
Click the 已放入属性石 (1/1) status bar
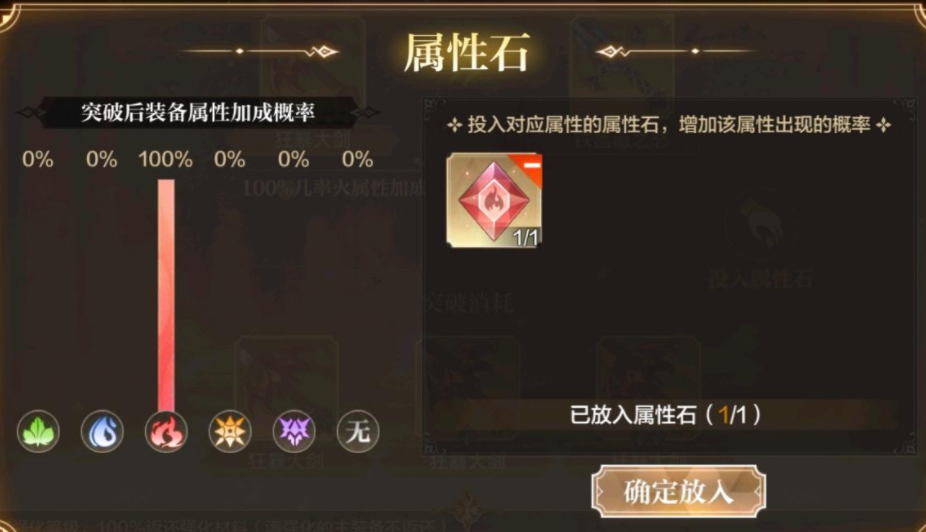click(665, 414)
